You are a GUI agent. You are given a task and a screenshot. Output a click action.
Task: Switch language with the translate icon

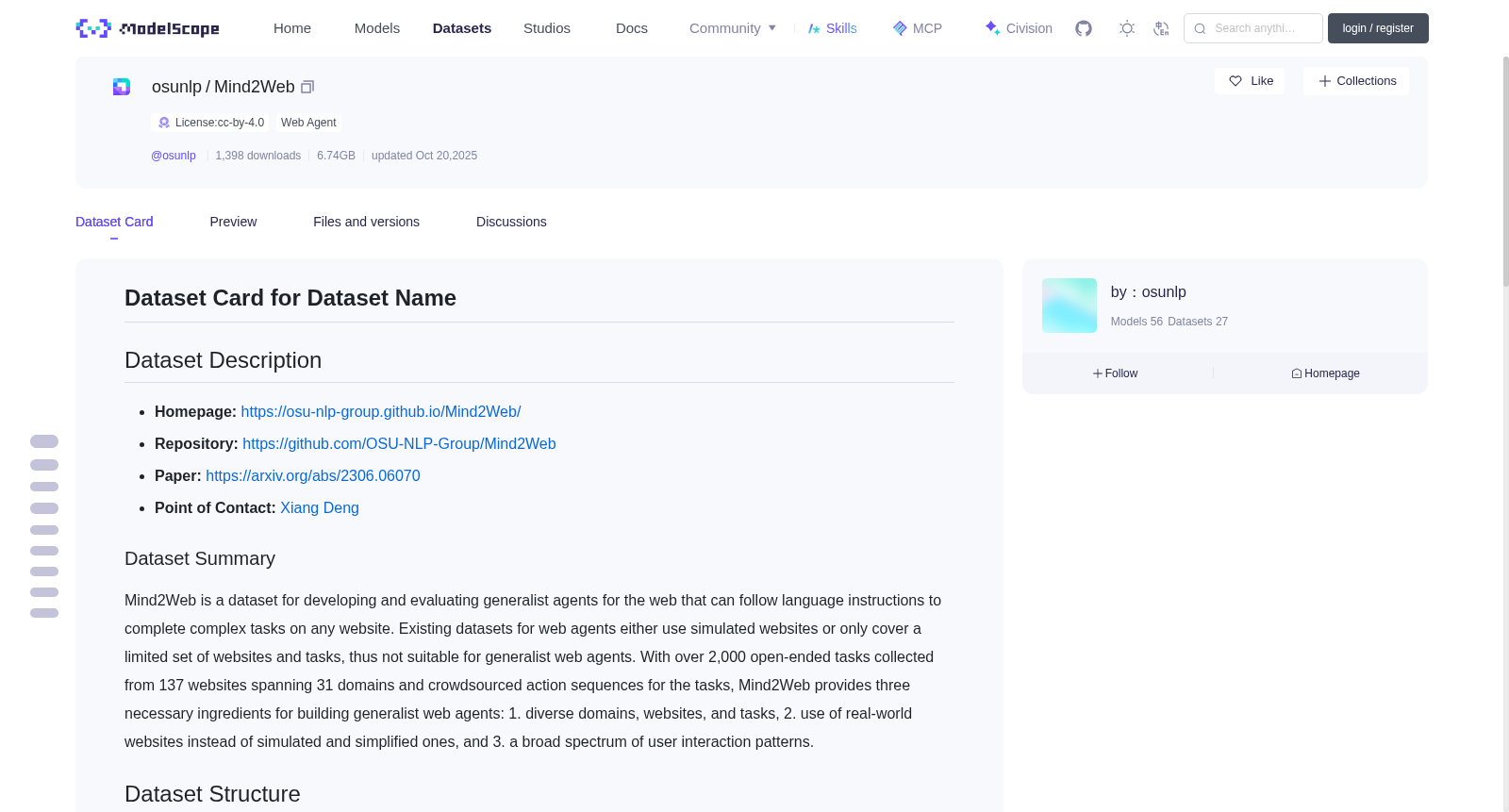[x=1161, y=28]
